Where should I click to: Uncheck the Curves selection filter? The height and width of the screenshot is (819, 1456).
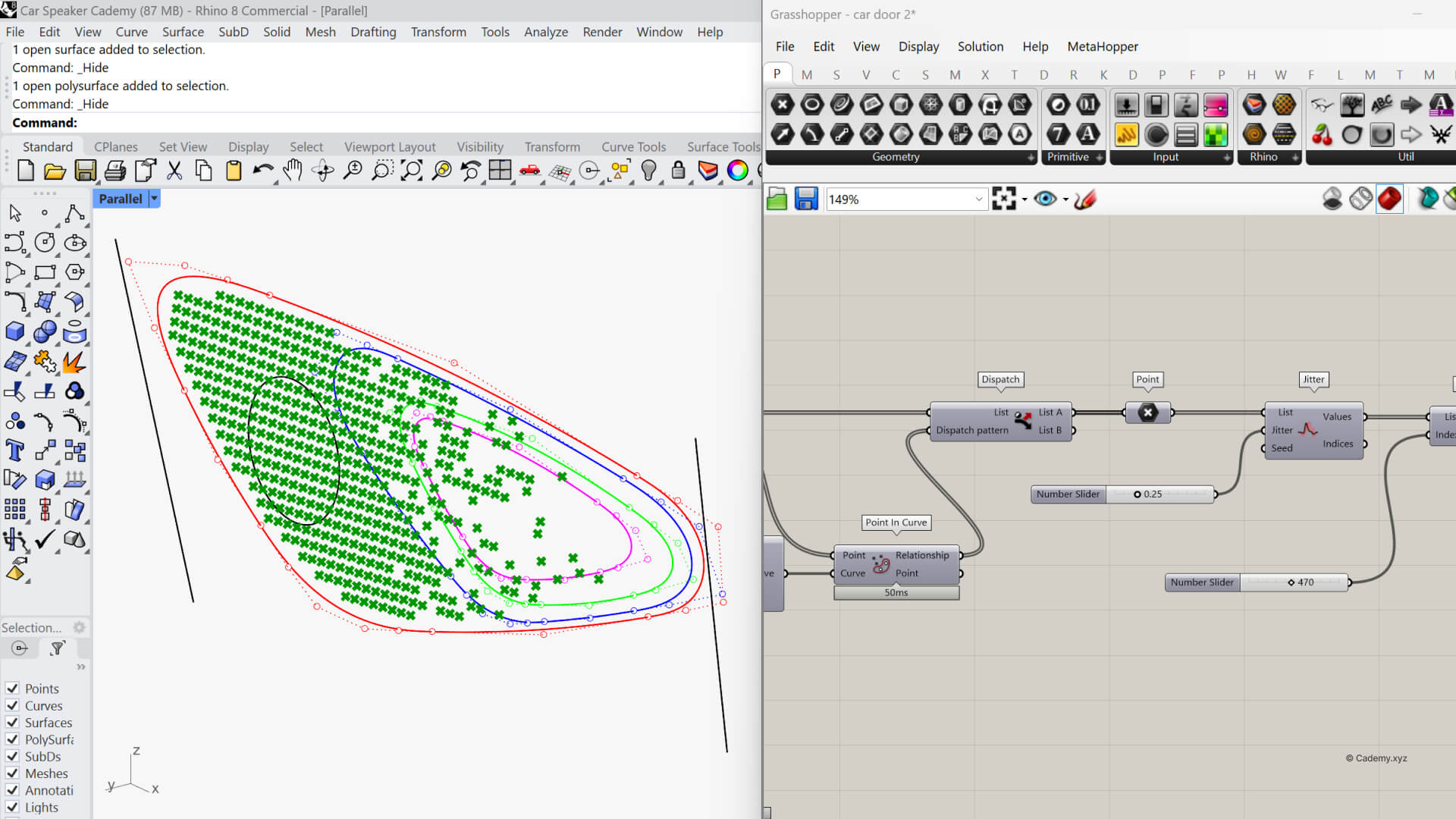12,705
